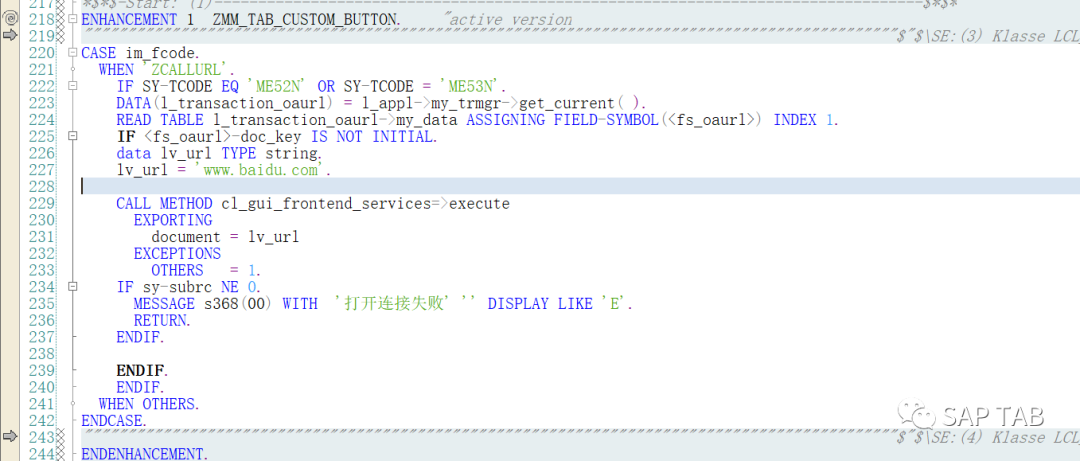Click the bold ENDIF. on line 239

click(142, 370)
